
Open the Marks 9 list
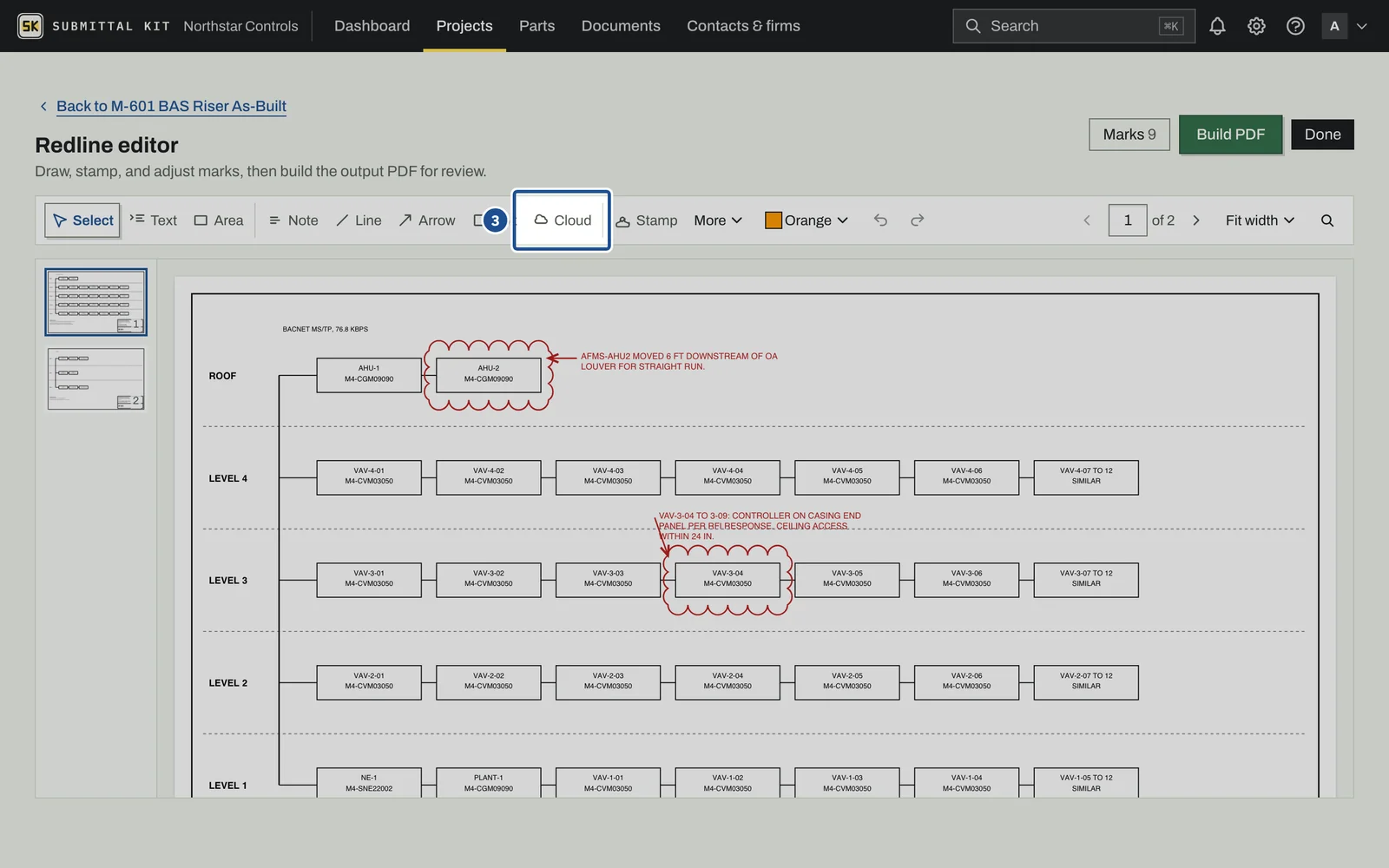coord(1129,135)
